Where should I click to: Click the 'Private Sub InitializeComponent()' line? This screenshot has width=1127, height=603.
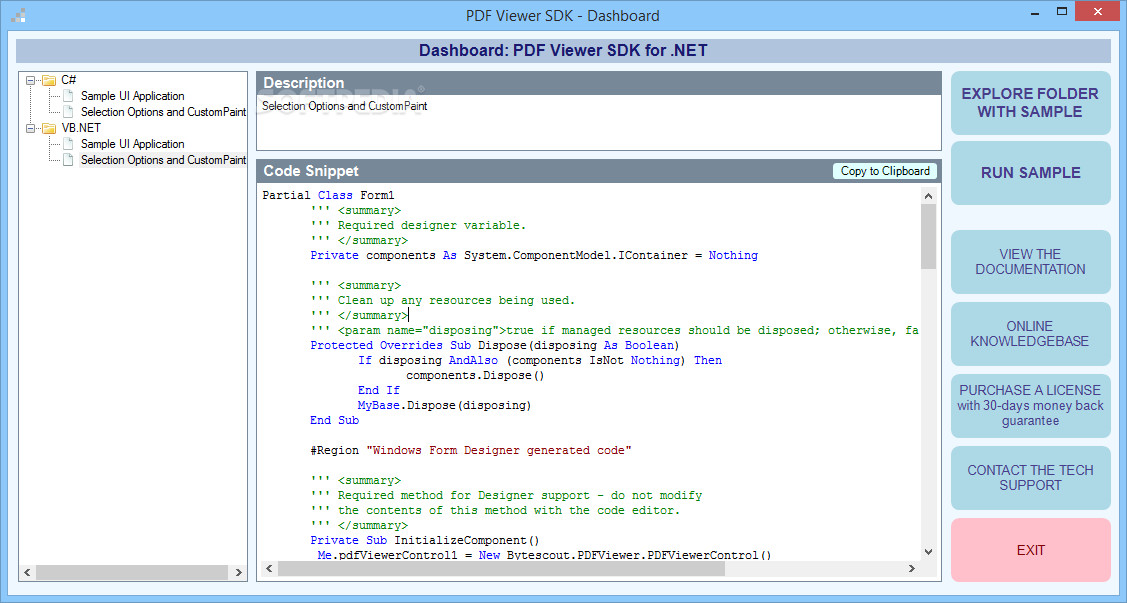(425, 540)
